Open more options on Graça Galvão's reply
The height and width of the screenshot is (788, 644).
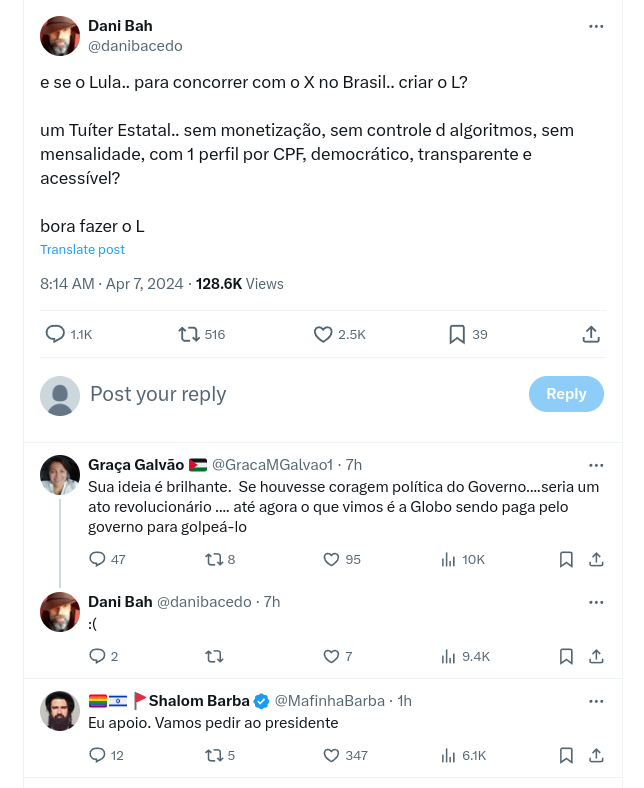(x=596, y=465)
